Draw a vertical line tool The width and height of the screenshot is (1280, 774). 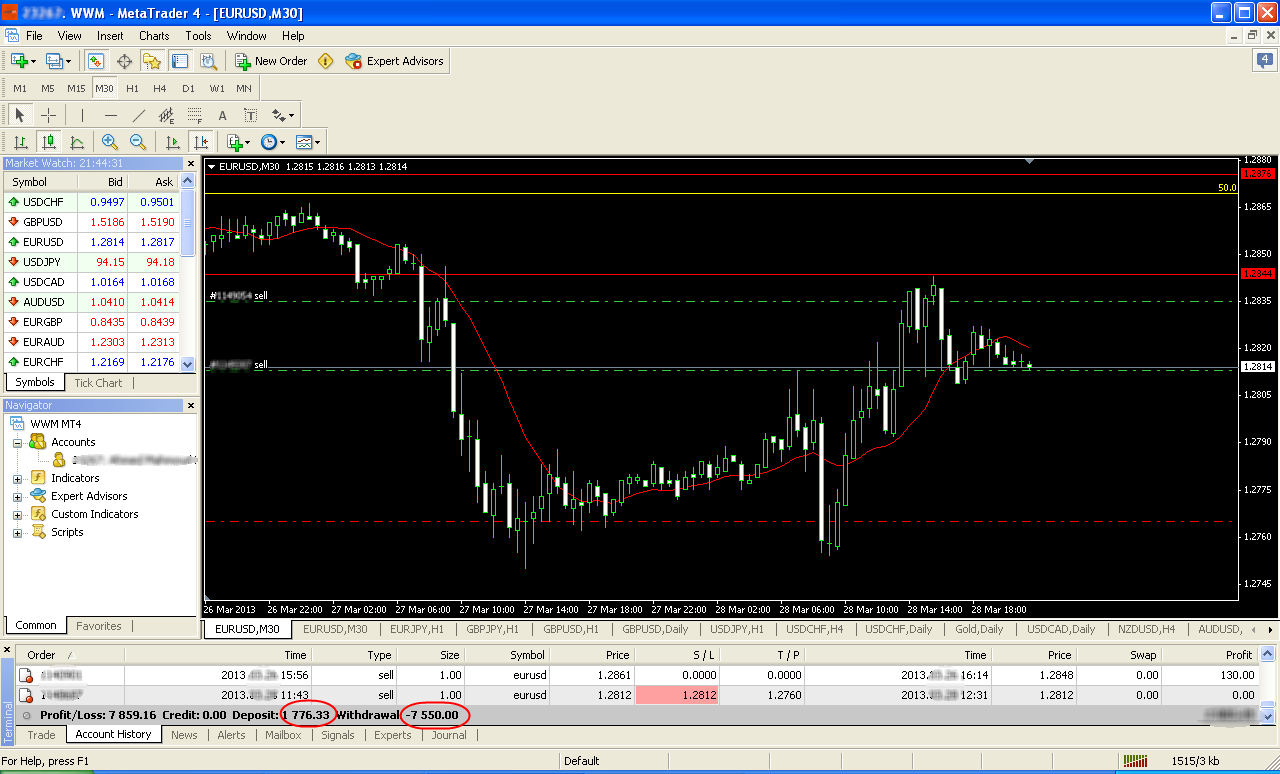tap(82, 115)
